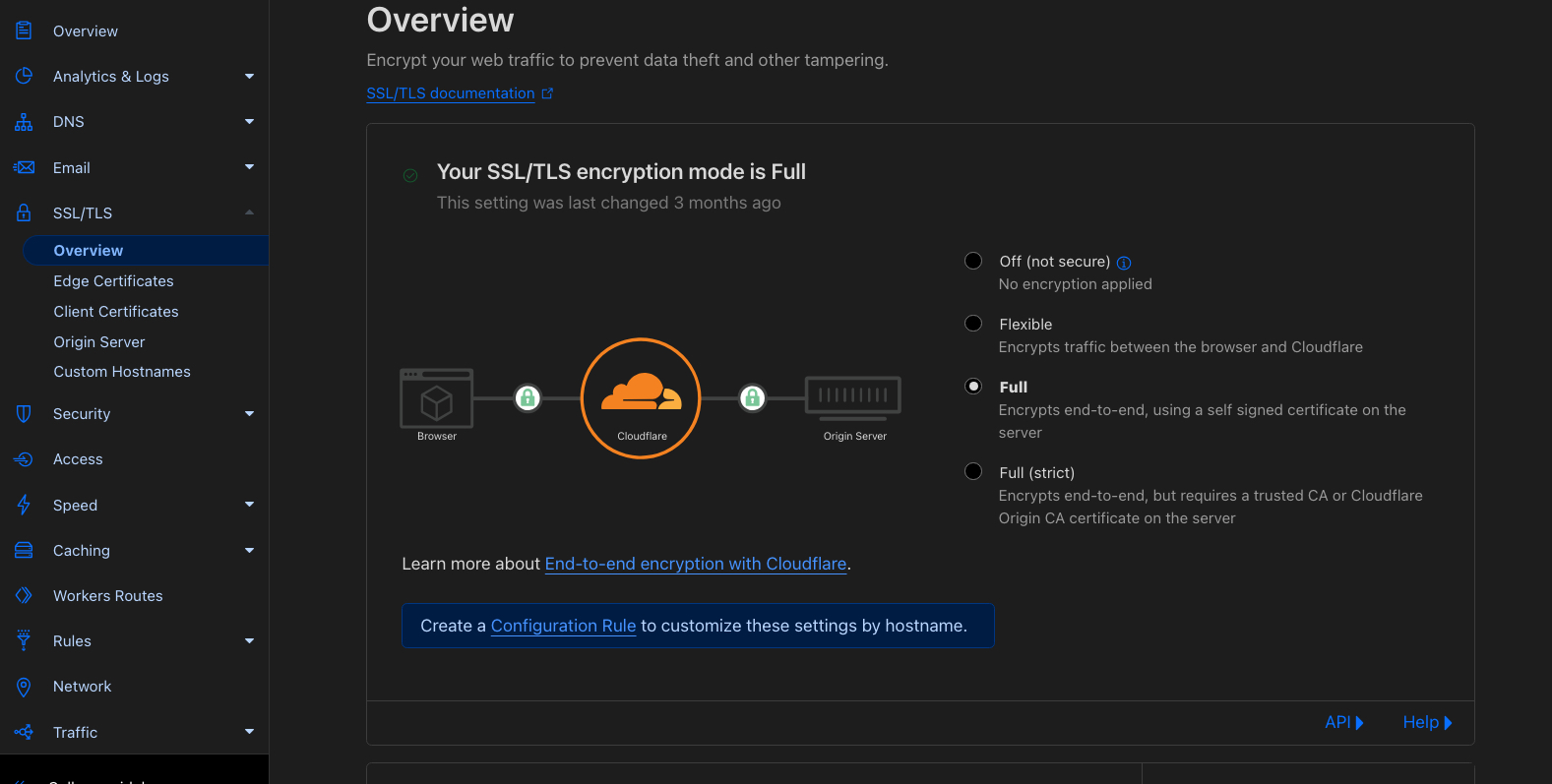Click the Network location pin icon
This screenshot has width=1552, height=784.
24,687
